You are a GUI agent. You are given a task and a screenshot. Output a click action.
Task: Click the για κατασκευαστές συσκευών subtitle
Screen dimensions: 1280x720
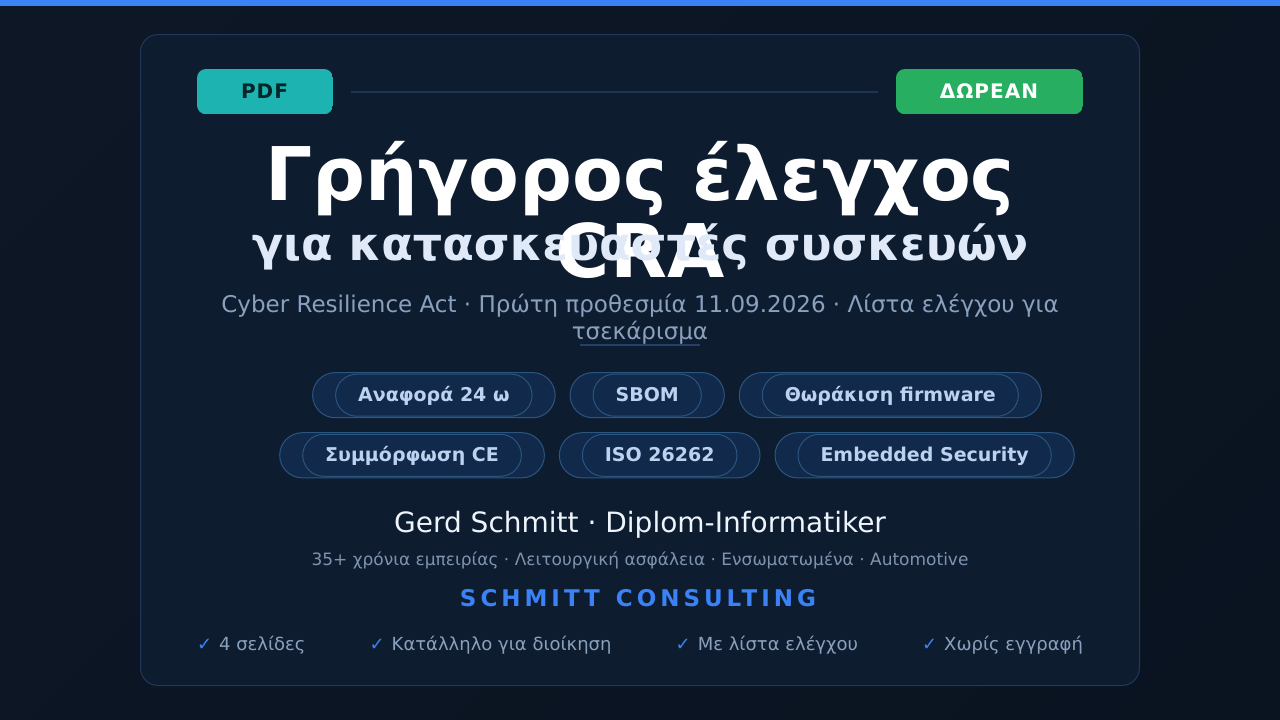coord(640,245)
